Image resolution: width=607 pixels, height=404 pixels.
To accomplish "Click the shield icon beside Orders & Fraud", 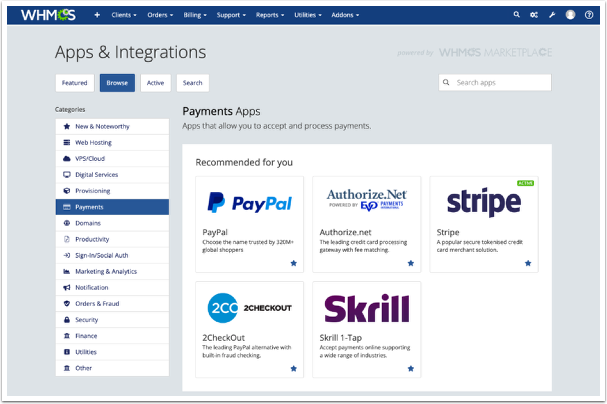I will 67,304.
